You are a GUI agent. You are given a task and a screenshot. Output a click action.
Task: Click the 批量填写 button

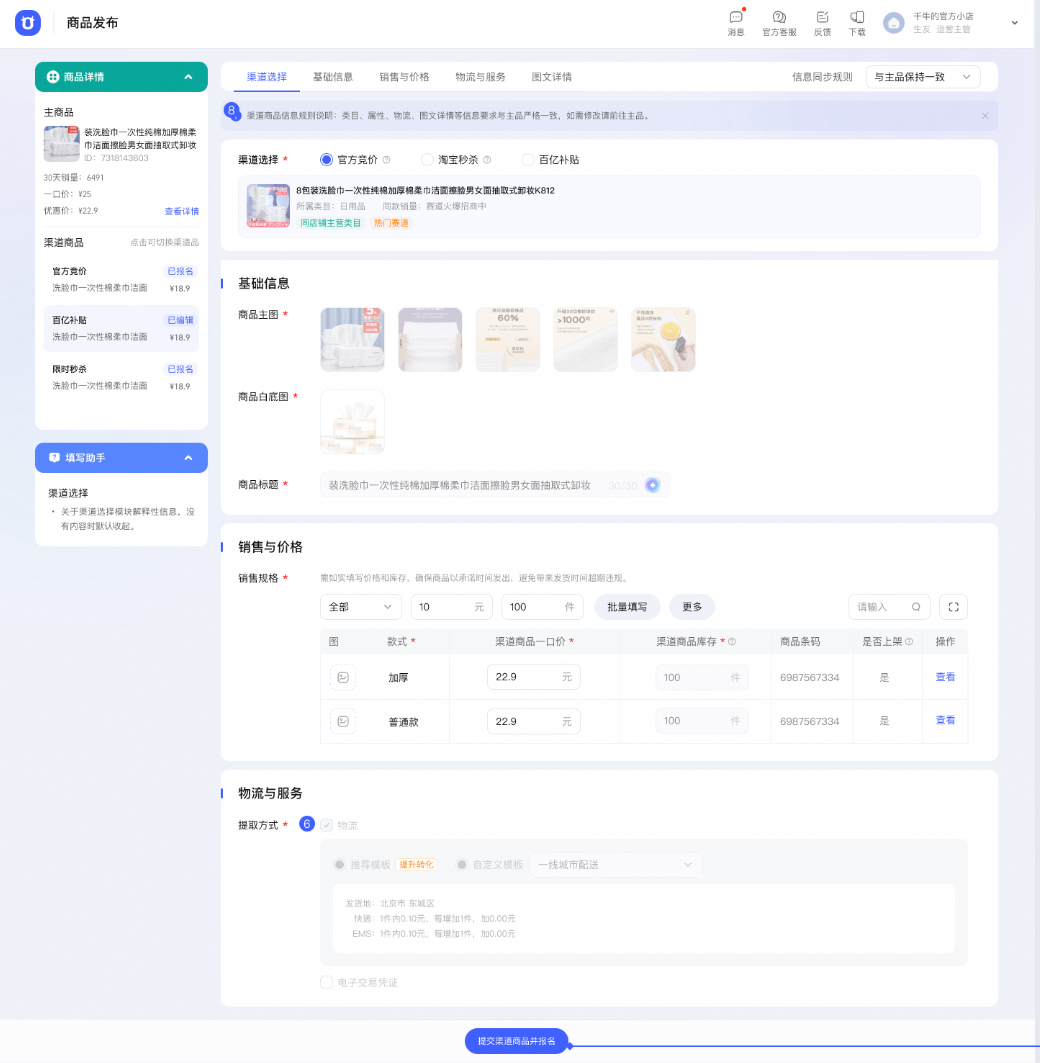point(627,607)
